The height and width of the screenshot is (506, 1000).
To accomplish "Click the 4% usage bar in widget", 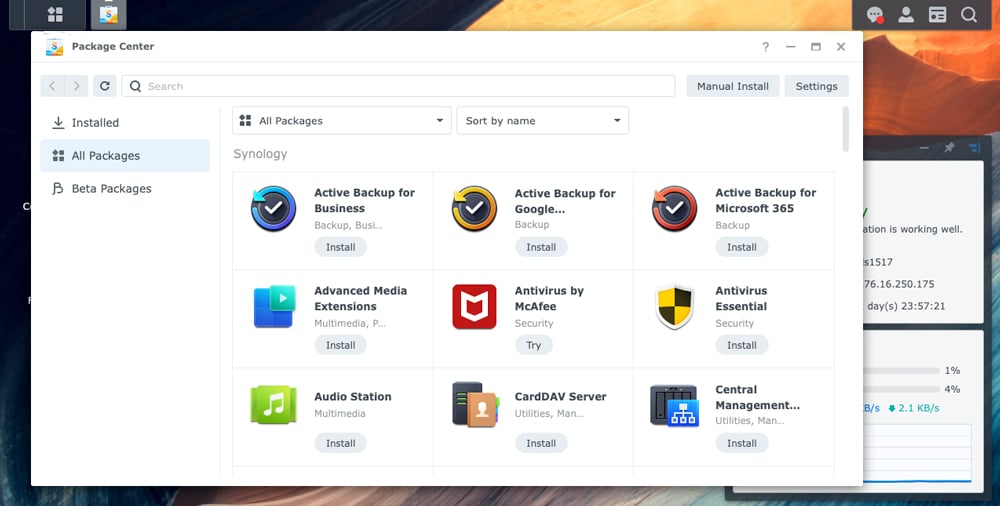I will click(901, 389).
